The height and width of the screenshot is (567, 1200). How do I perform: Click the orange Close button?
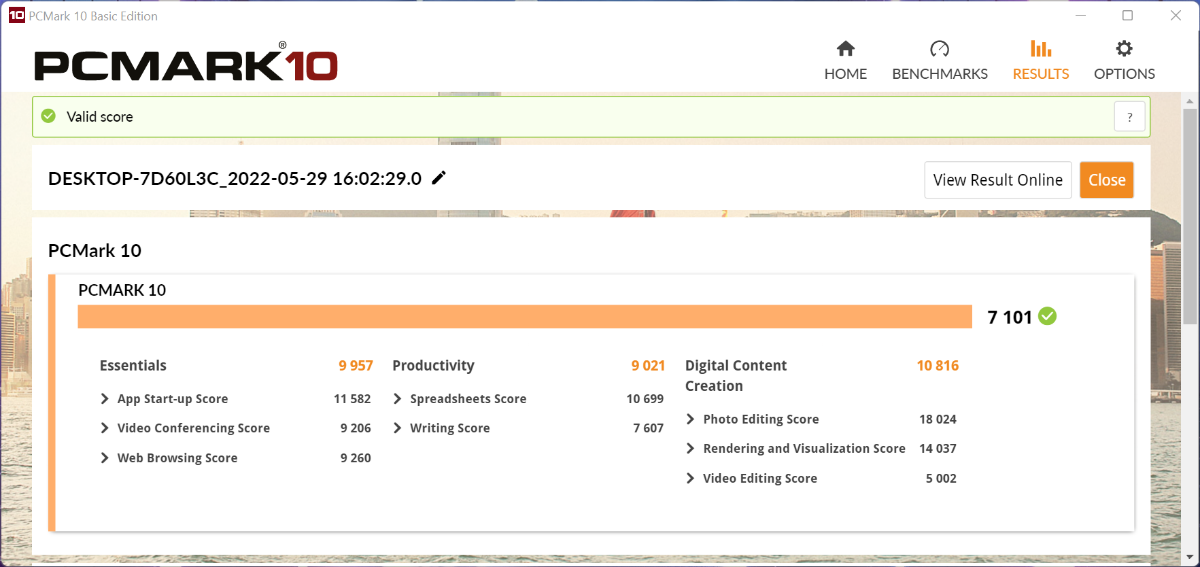(1106, 180)
